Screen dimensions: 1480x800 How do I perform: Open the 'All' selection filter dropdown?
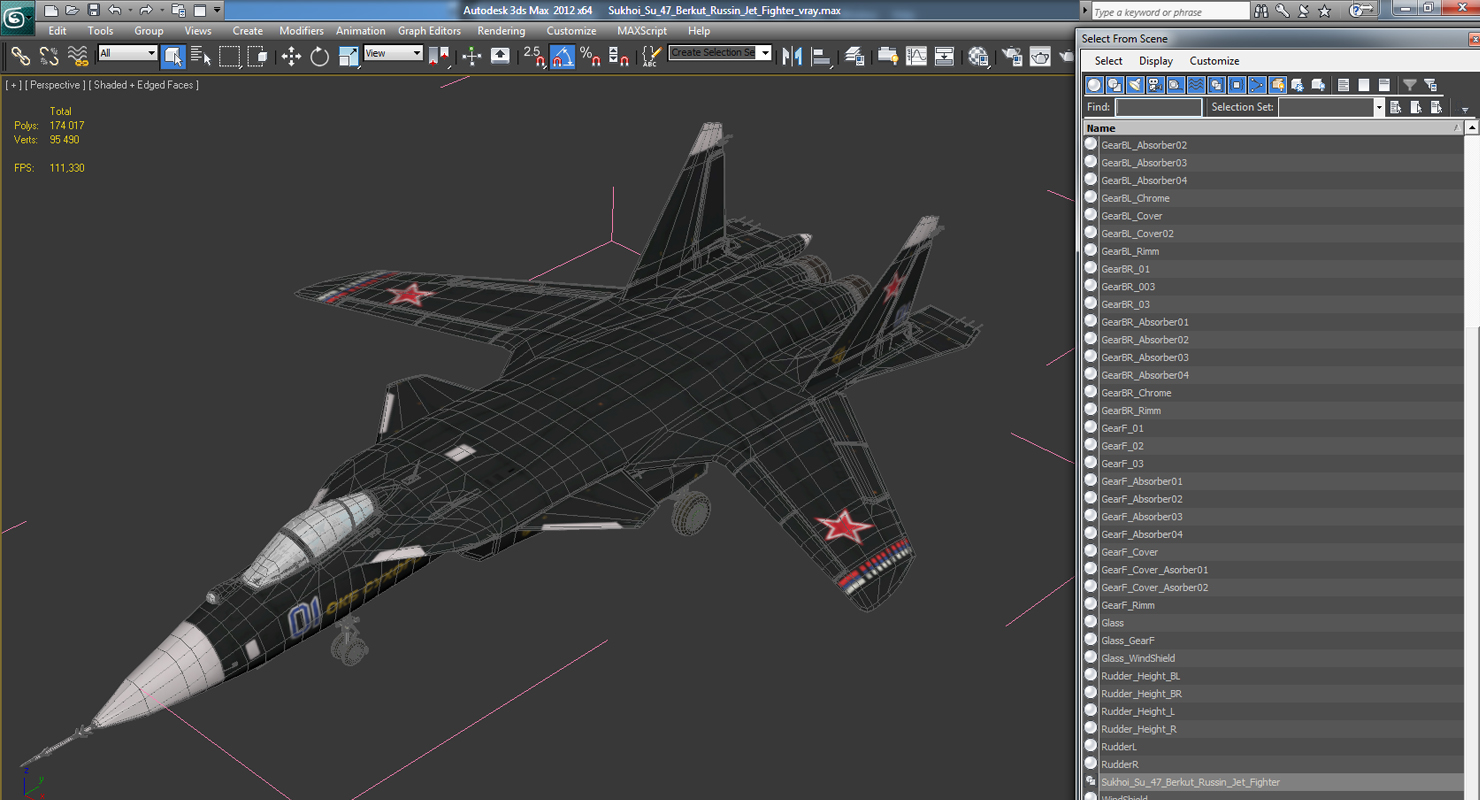point(128,53)
